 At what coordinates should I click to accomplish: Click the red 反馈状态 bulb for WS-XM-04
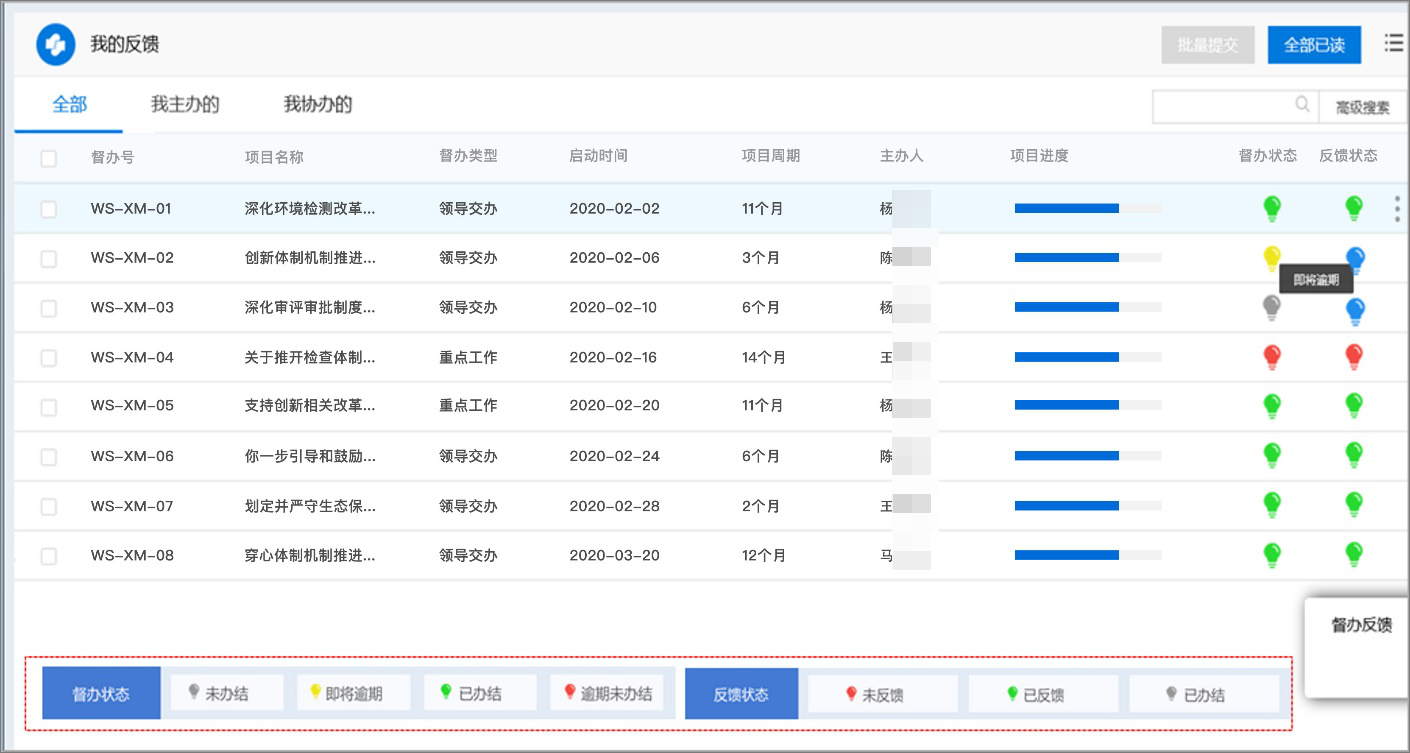pos(1354,356)
